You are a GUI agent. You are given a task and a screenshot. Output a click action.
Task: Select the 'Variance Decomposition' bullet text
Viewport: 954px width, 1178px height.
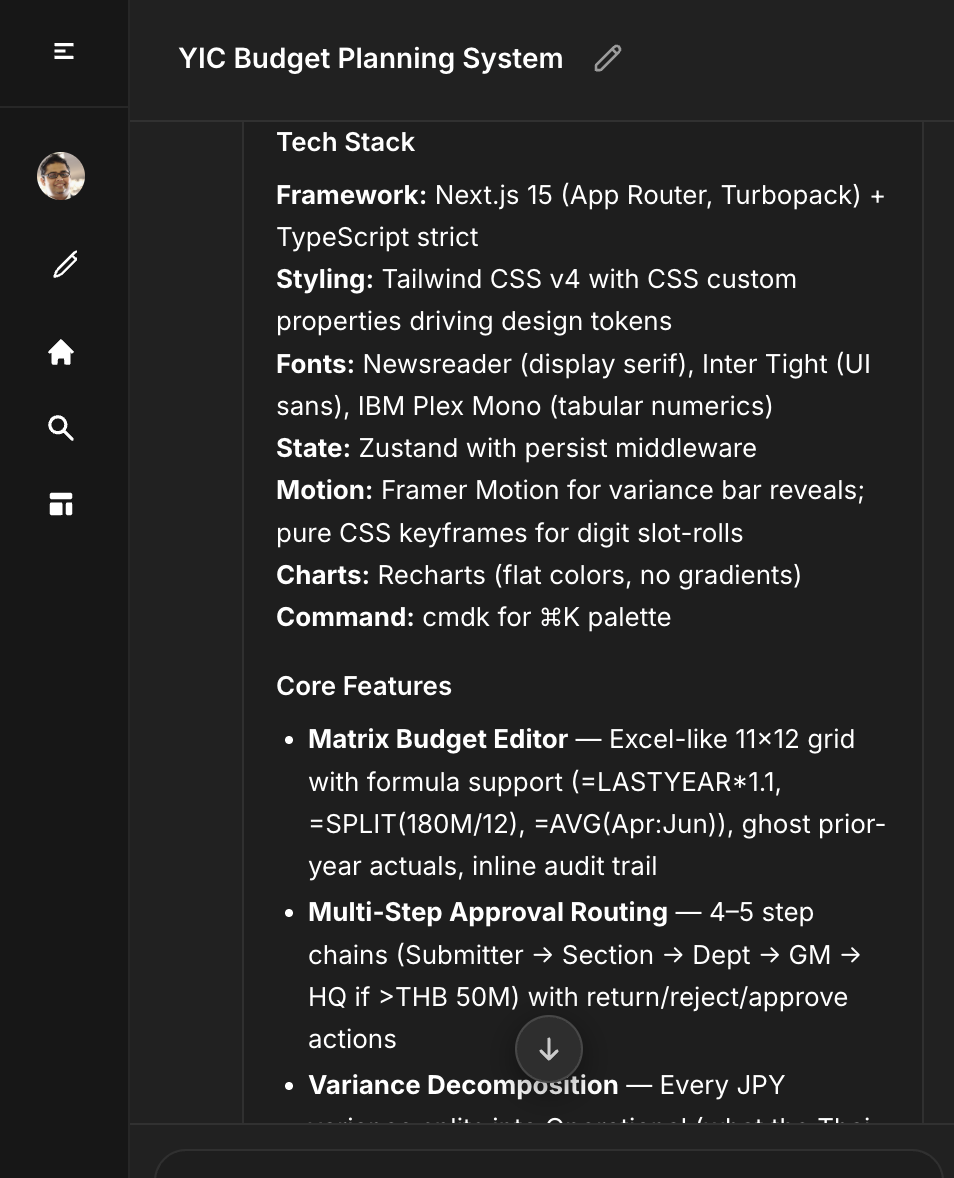click(463, 1084)
